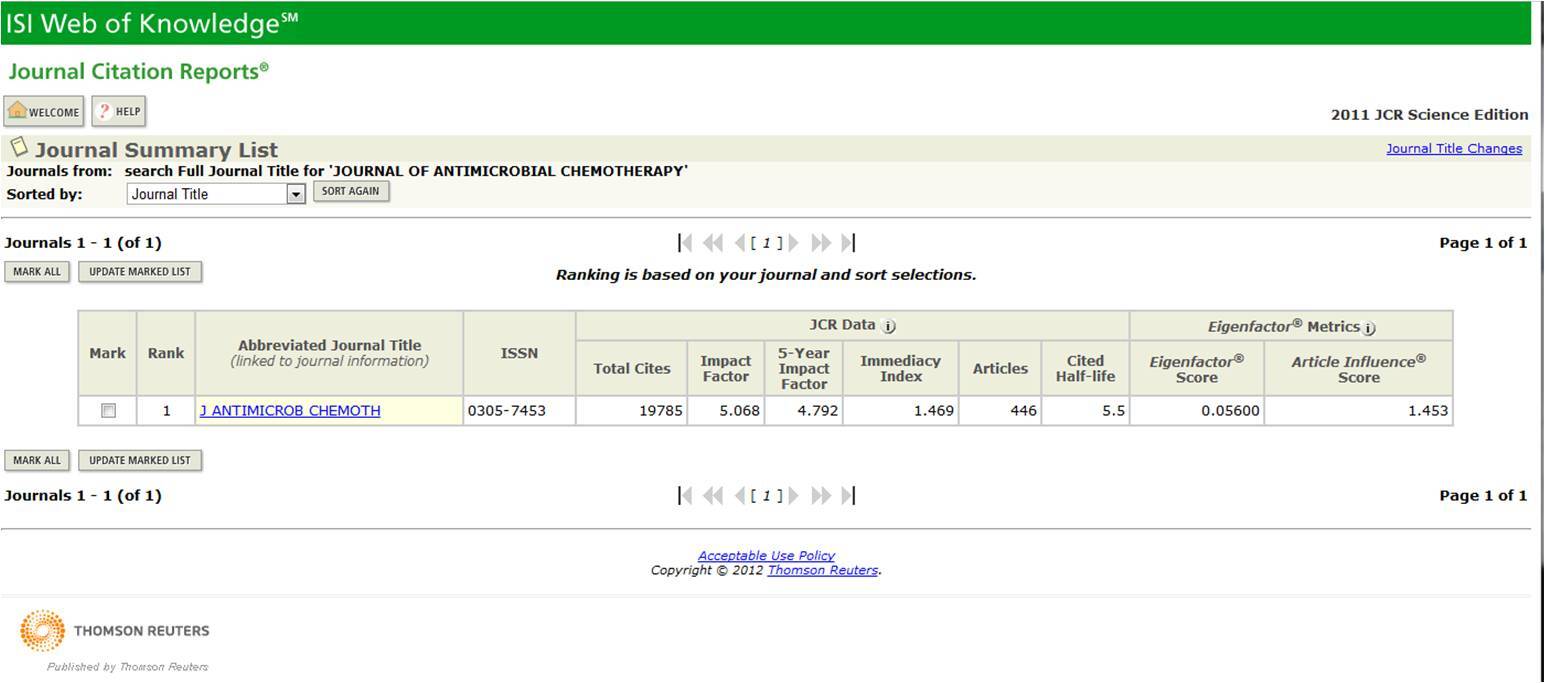Click the Sort Again button

(351, 191)
